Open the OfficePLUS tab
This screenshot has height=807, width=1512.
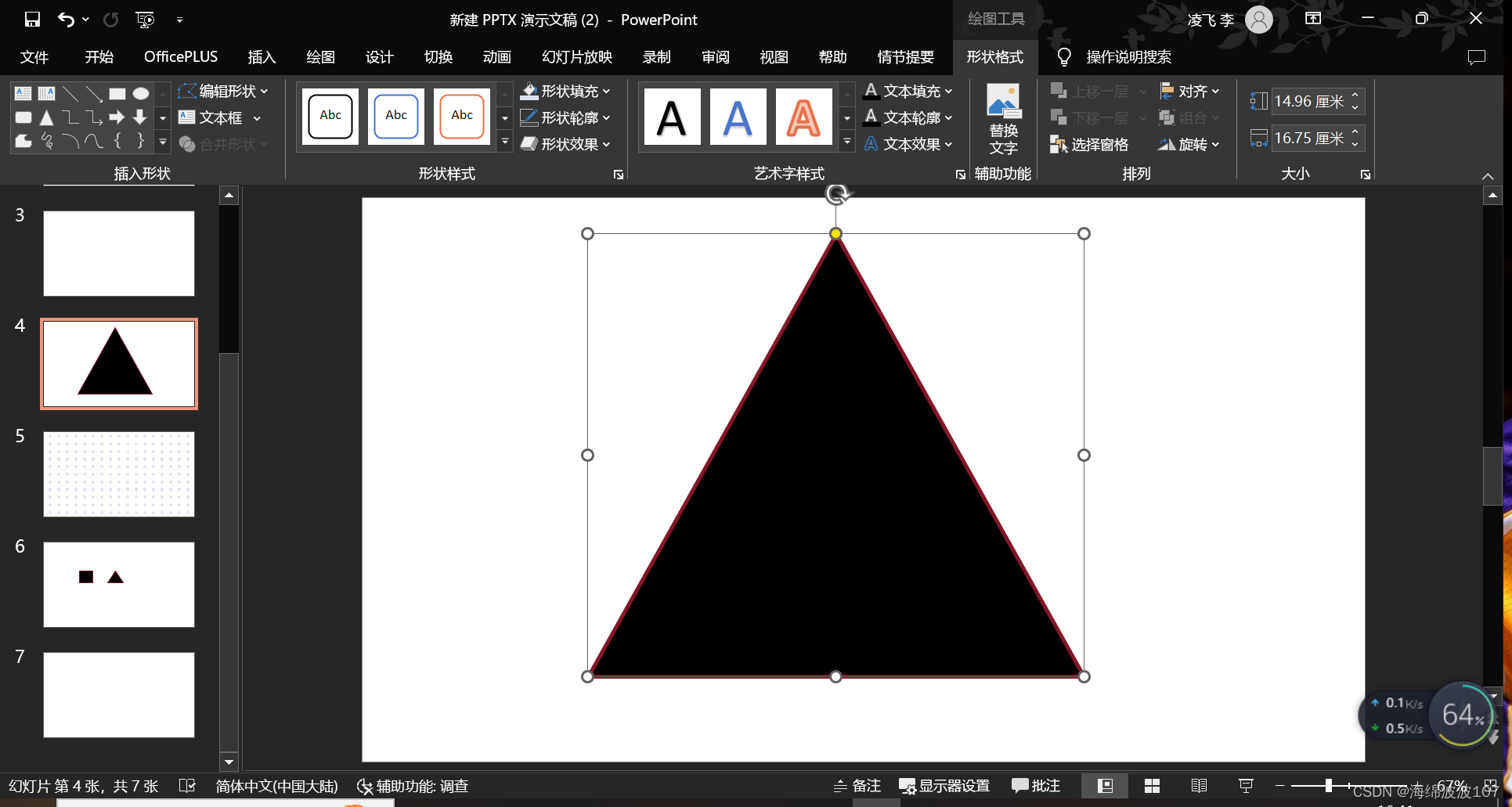181,57
